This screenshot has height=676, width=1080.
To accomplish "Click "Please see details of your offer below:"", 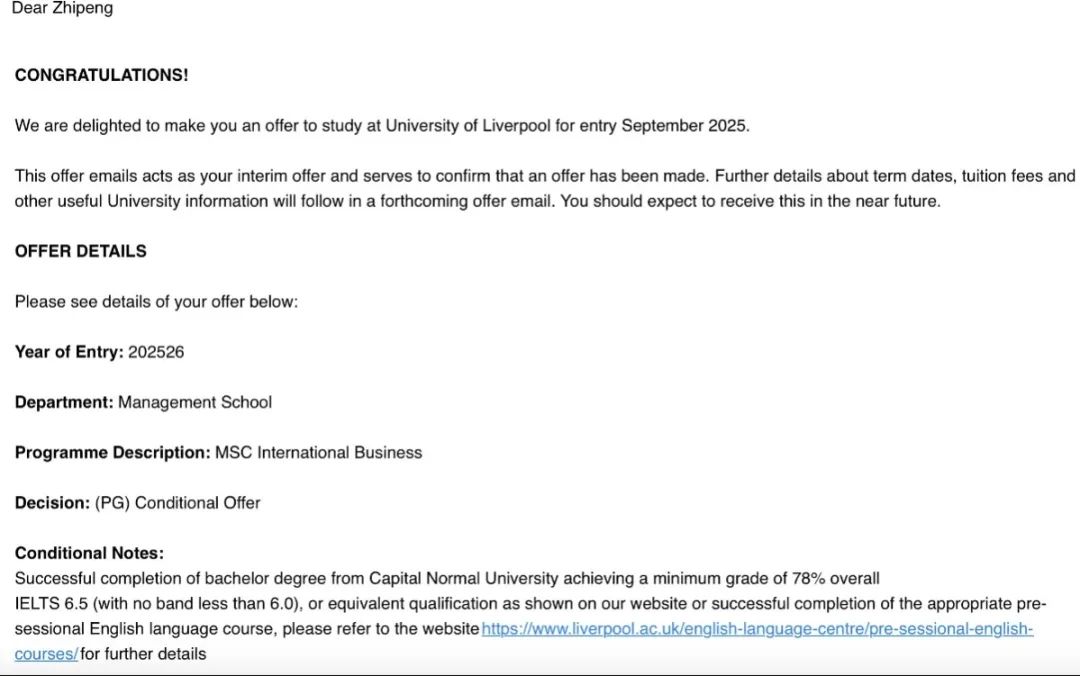I will (x=156, y=301).
